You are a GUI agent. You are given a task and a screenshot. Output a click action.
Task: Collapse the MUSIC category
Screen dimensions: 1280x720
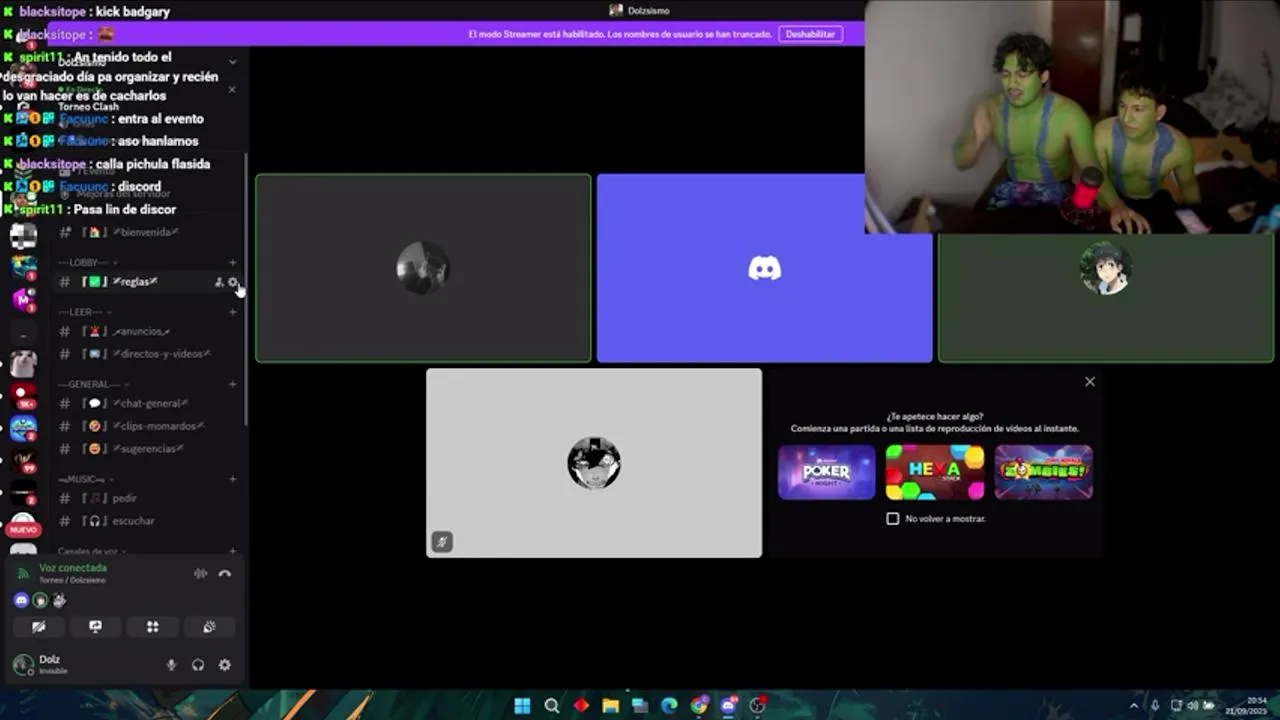84,479
